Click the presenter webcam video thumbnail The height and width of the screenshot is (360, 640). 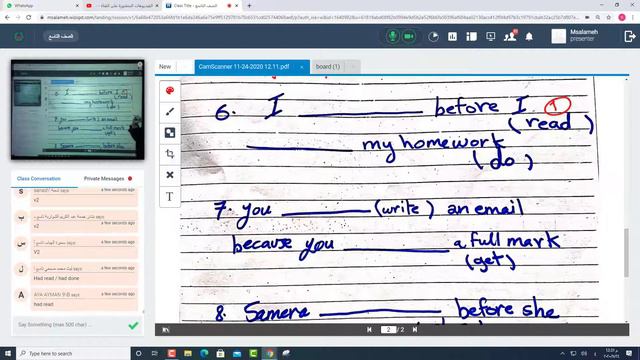[78, 109]
